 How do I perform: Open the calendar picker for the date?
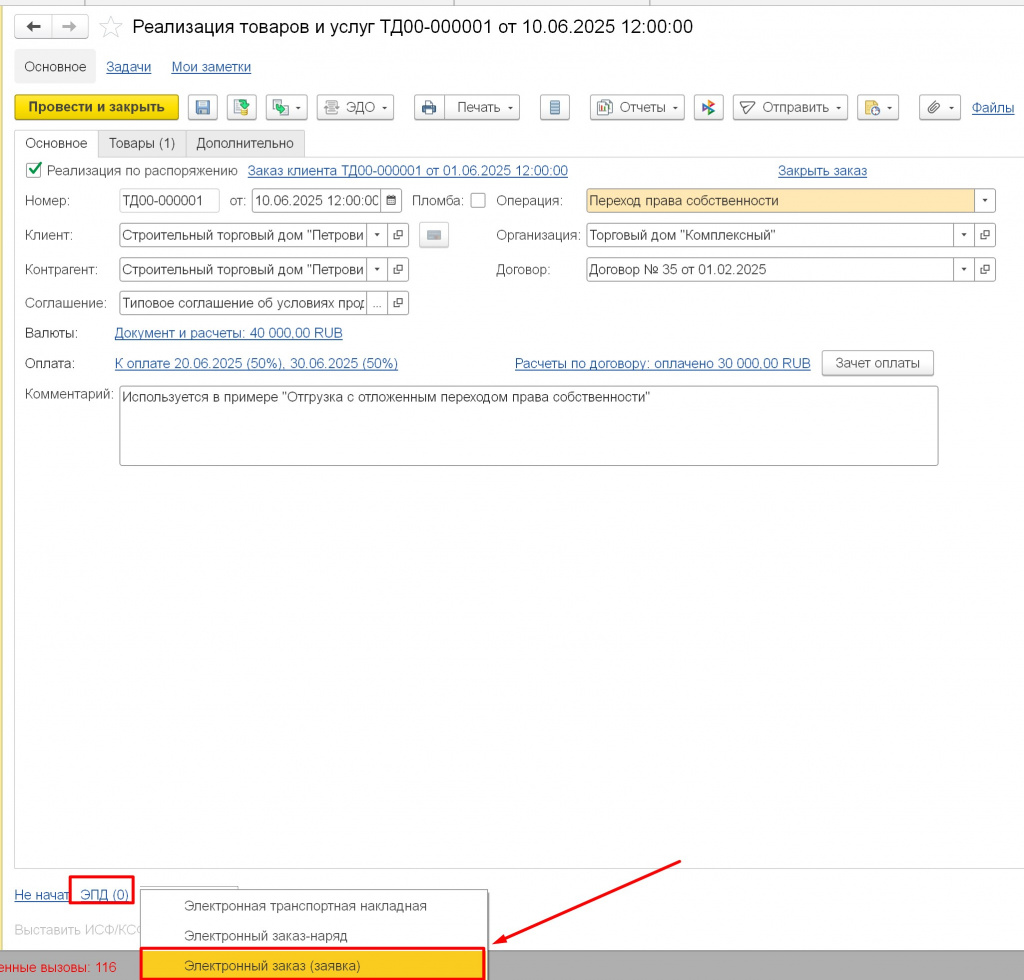pyautogui.click(x=391, y=200)
